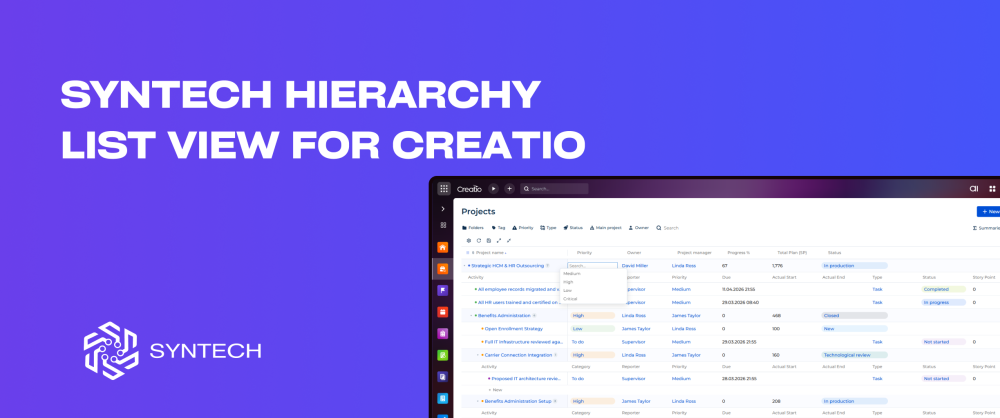Viewport: 1000px width, 418px height.
Task: Open the purple flag icon in the sidebar
Action: pyautogui.click(x=443, y=290)
